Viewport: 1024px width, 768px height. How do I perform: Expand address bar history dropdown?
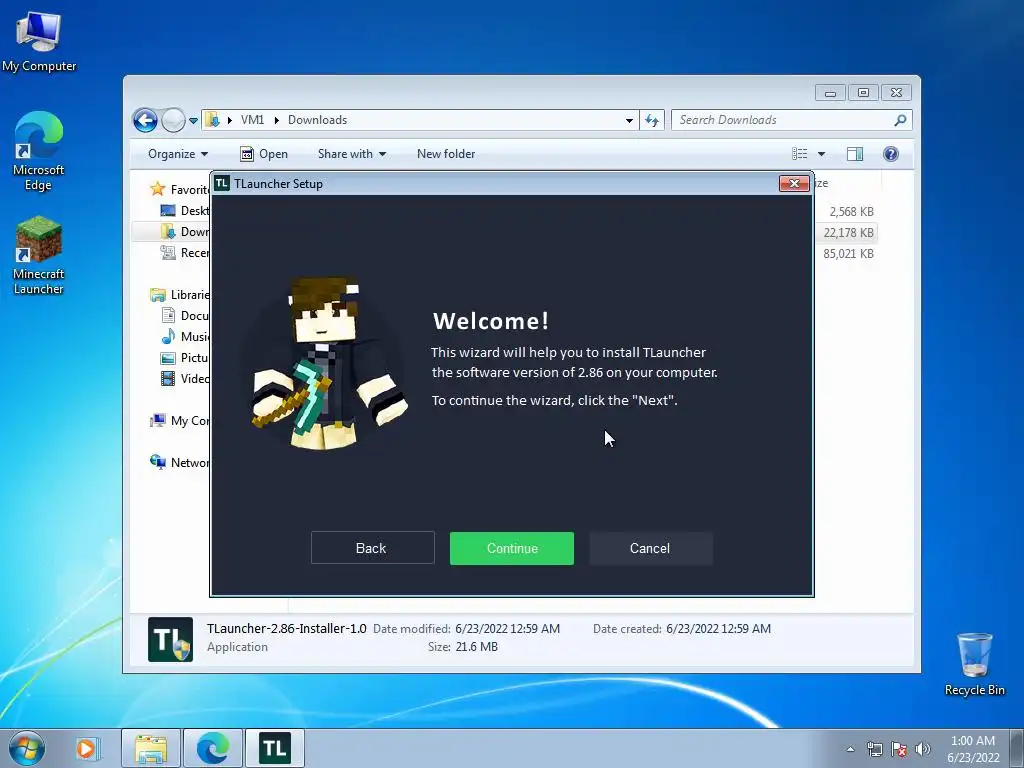pyautogui.click(x=629, y=120)
